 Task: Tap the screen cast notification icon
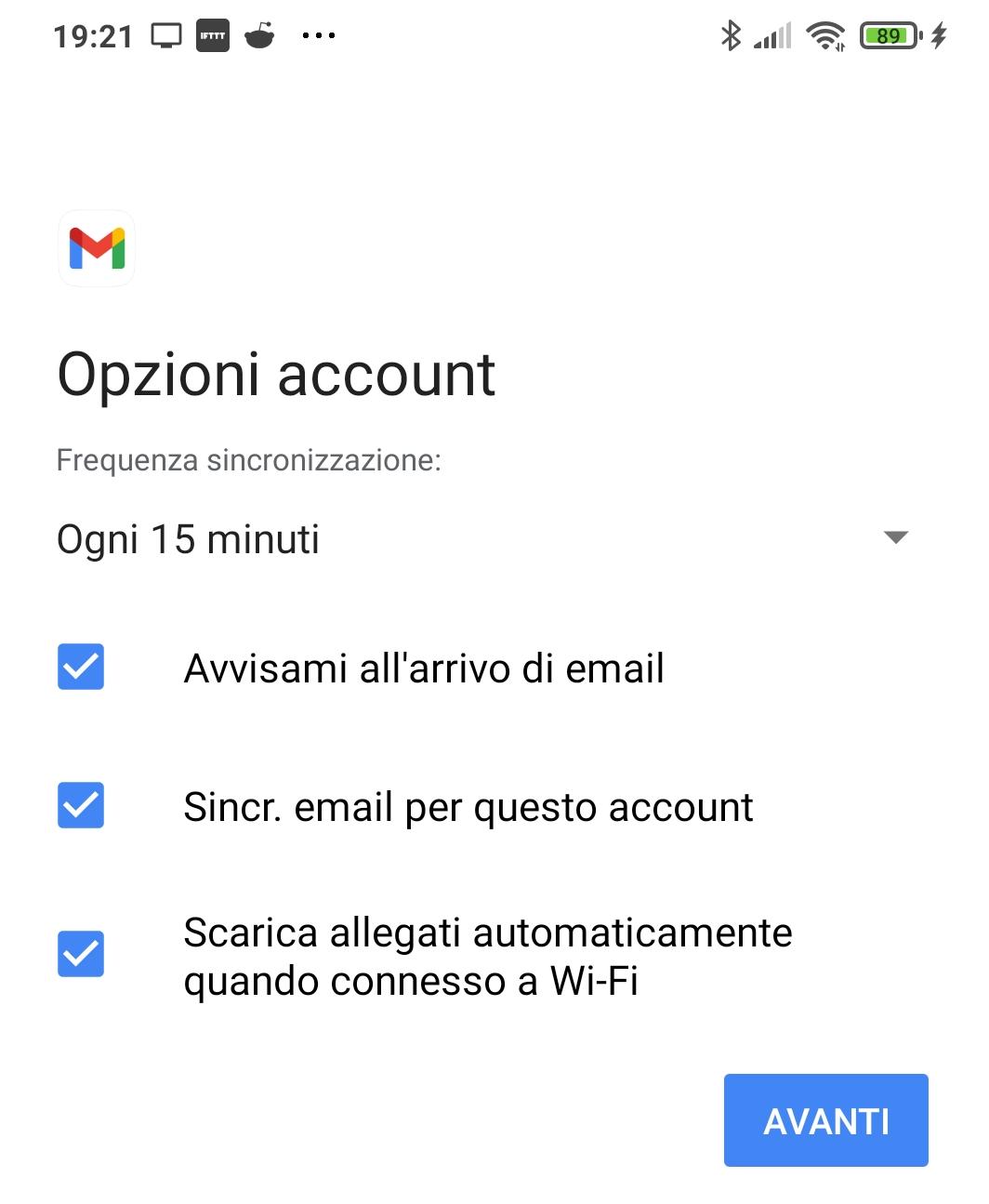(166, 36)
